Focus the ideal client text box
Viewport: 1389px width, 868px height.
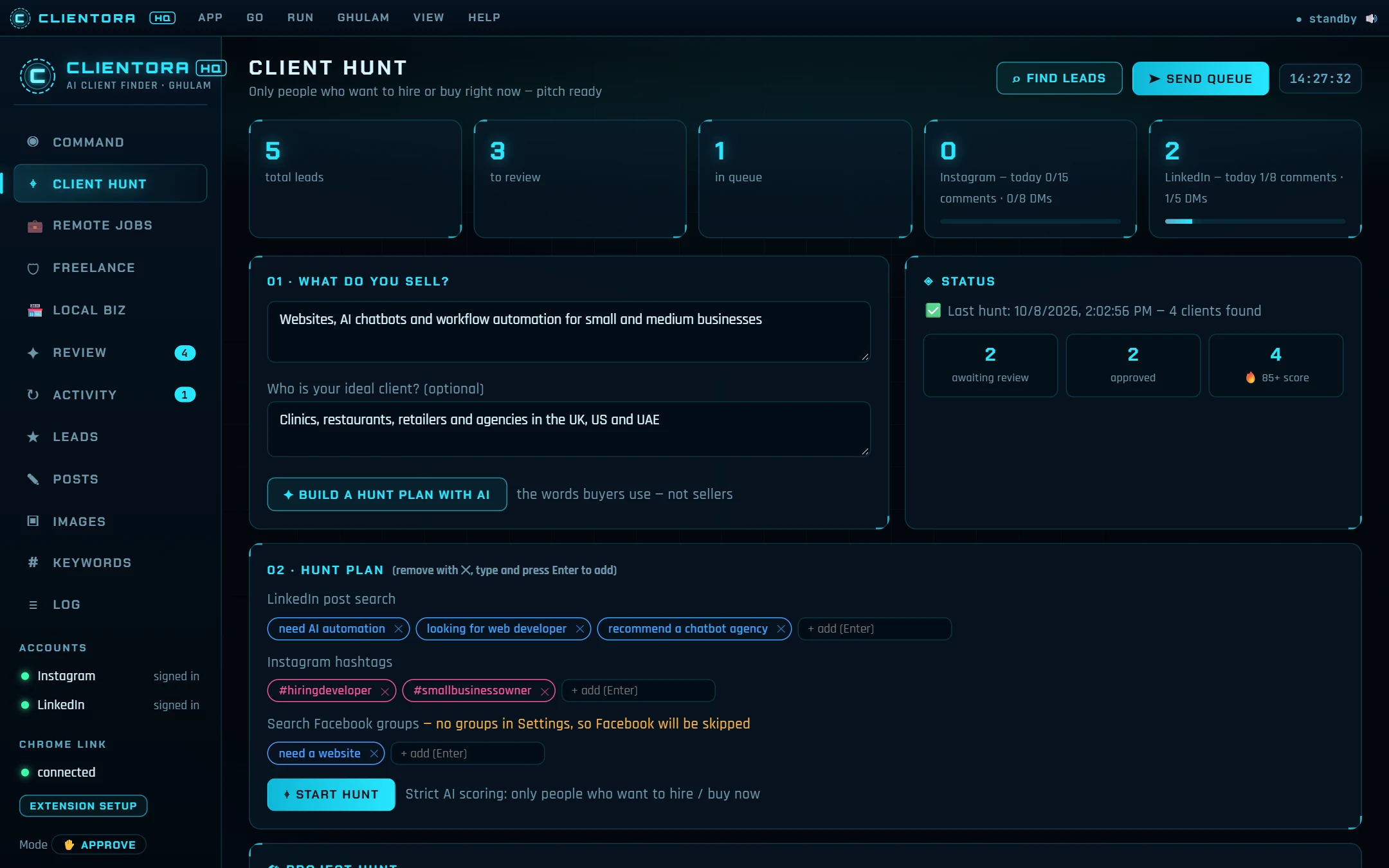(x=568, y=429)
